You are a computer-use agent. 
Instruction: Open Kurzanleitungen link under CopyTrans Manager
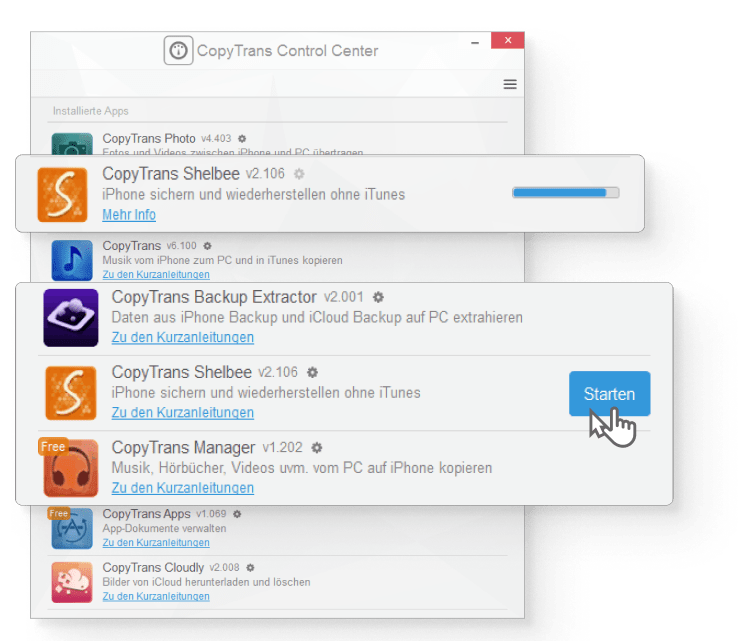[x=182, y=488]
